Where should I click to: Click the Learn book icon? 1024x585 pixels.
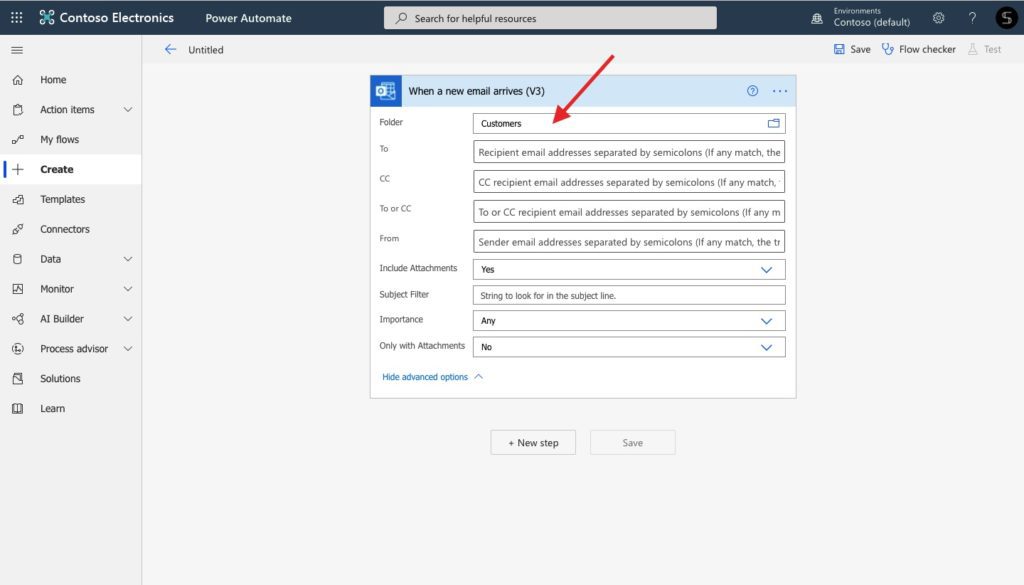[18, 409]
